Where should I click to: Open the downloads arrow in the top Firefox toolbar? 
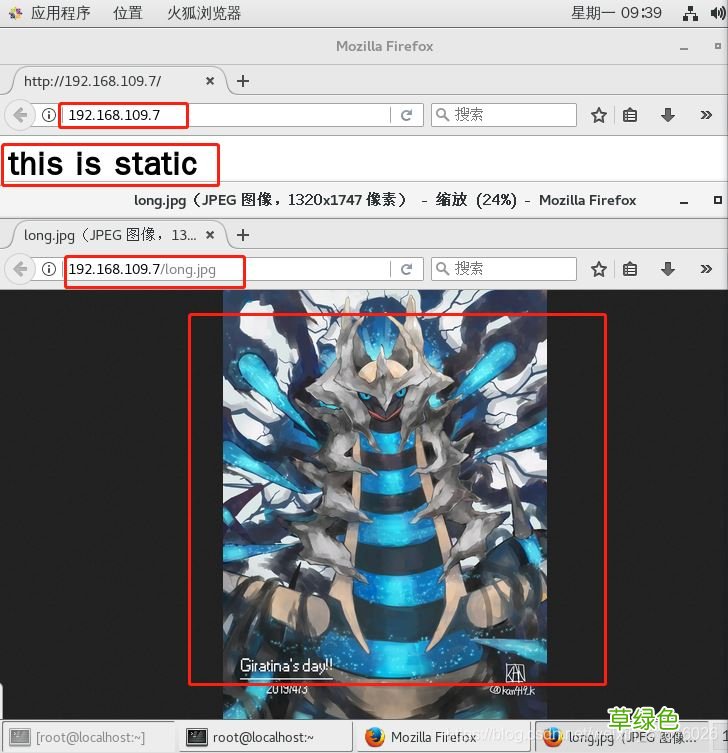point(668,116)
